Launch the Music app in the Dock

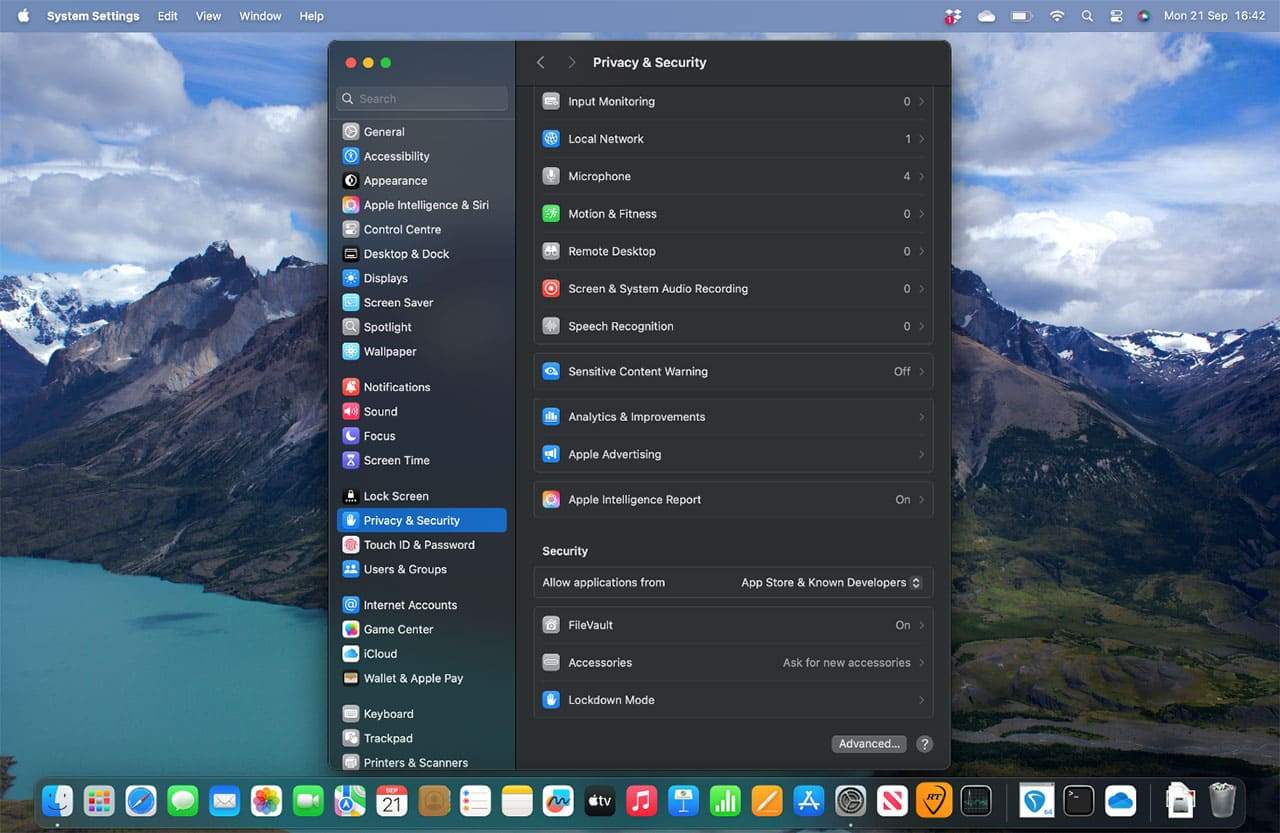point(641,800)
